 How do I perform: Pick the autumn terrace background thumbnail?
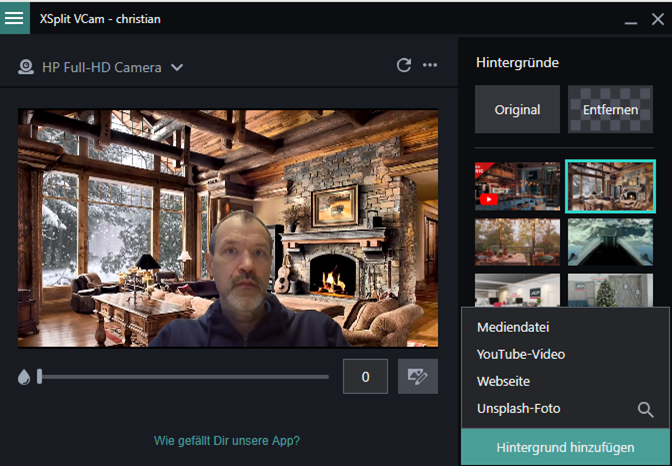pos(517,242)
